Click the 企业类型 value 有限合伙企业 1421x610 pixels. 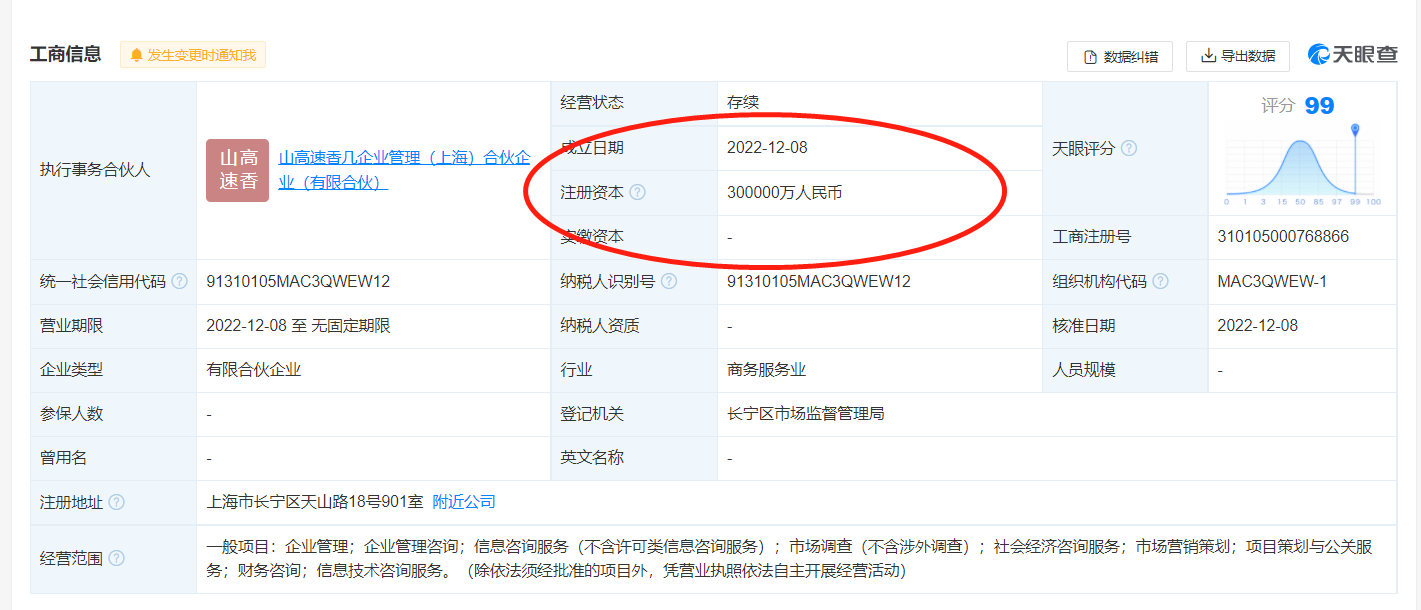pos(253,369)
